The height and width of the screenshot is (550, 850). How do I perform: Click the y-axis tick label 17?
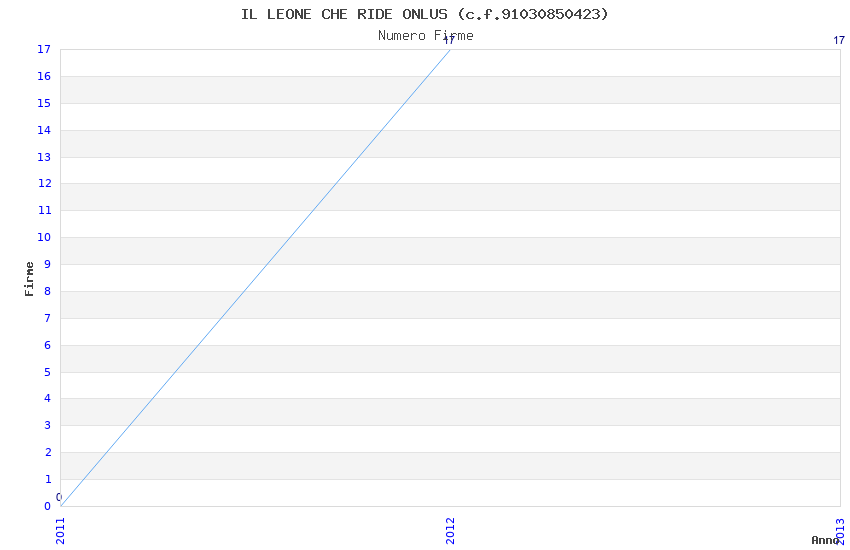coord(44,49)
